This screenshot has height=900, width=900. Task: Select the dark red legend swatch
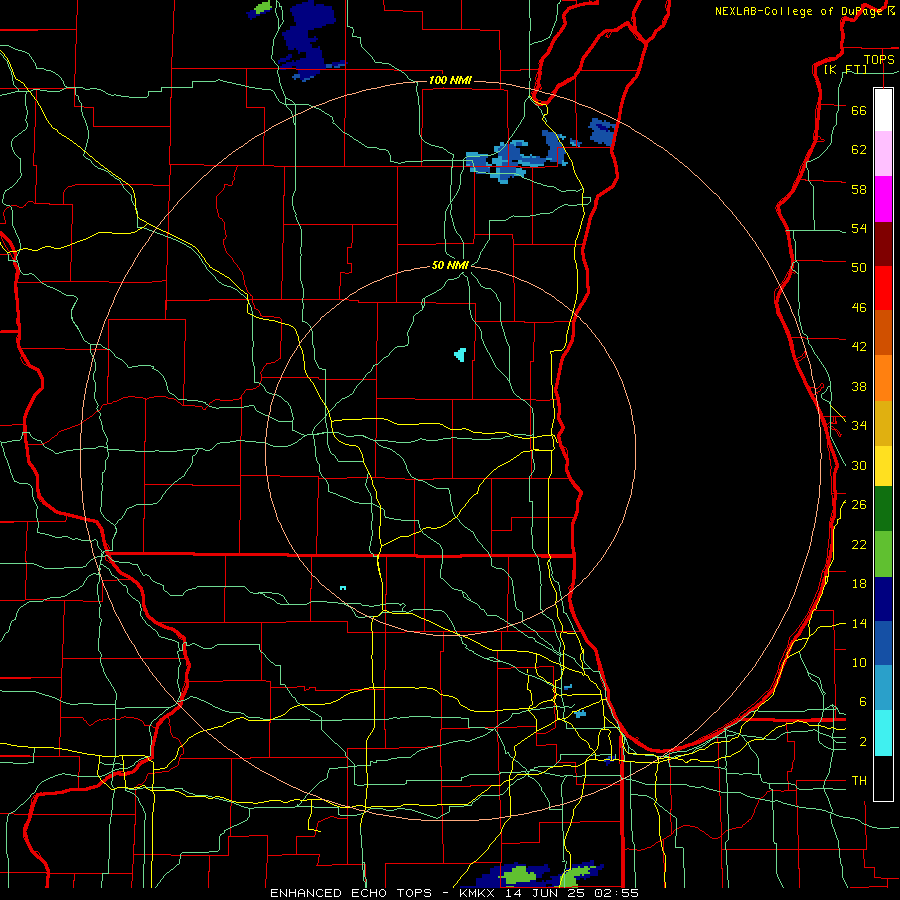883,244
